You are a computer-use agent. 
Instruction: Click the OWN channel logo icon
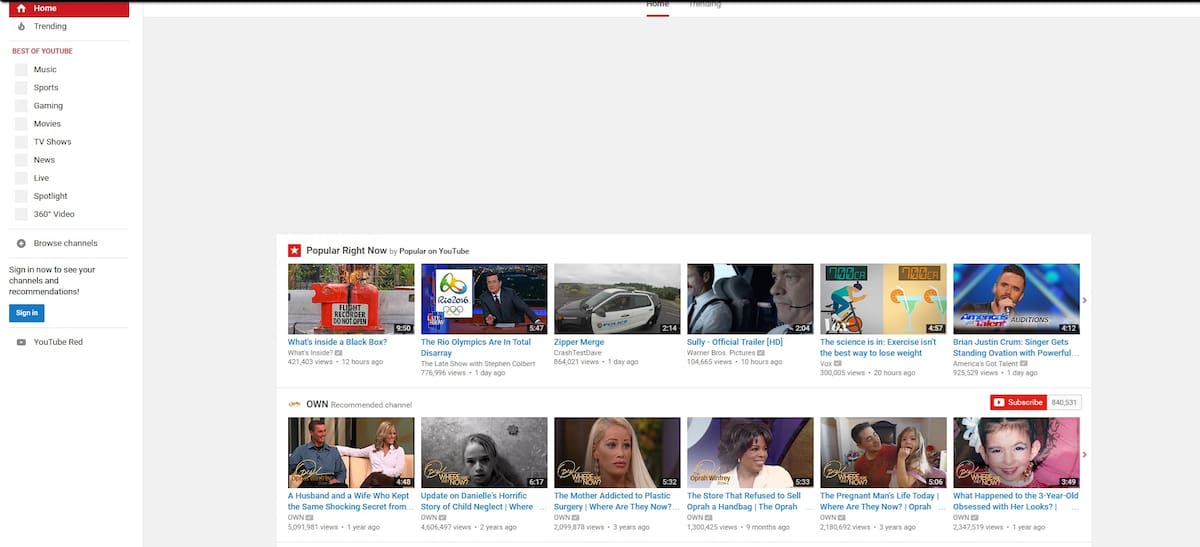pos(294,404)
